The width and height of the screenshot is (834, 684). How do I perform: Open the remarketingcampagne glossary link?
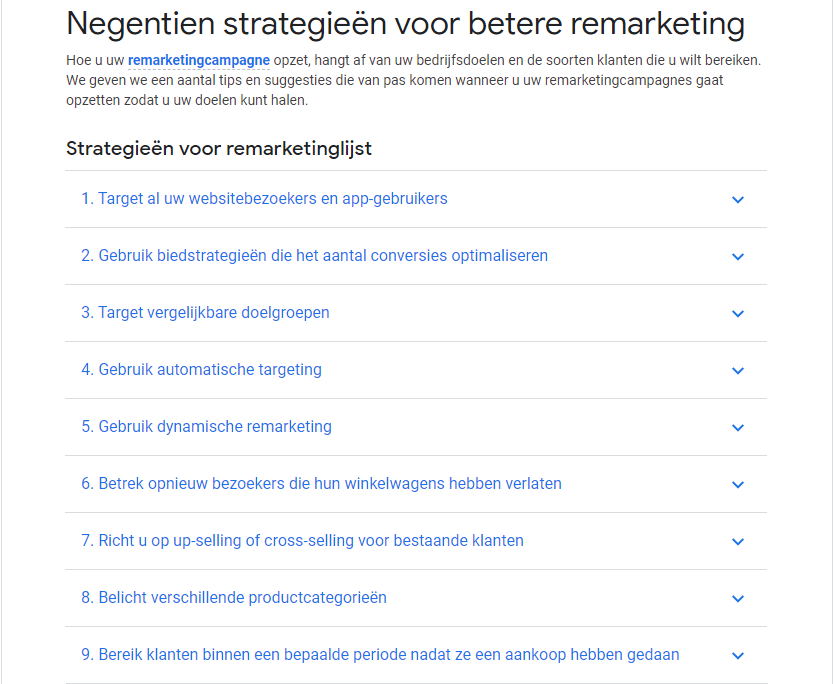pos(199,60)
